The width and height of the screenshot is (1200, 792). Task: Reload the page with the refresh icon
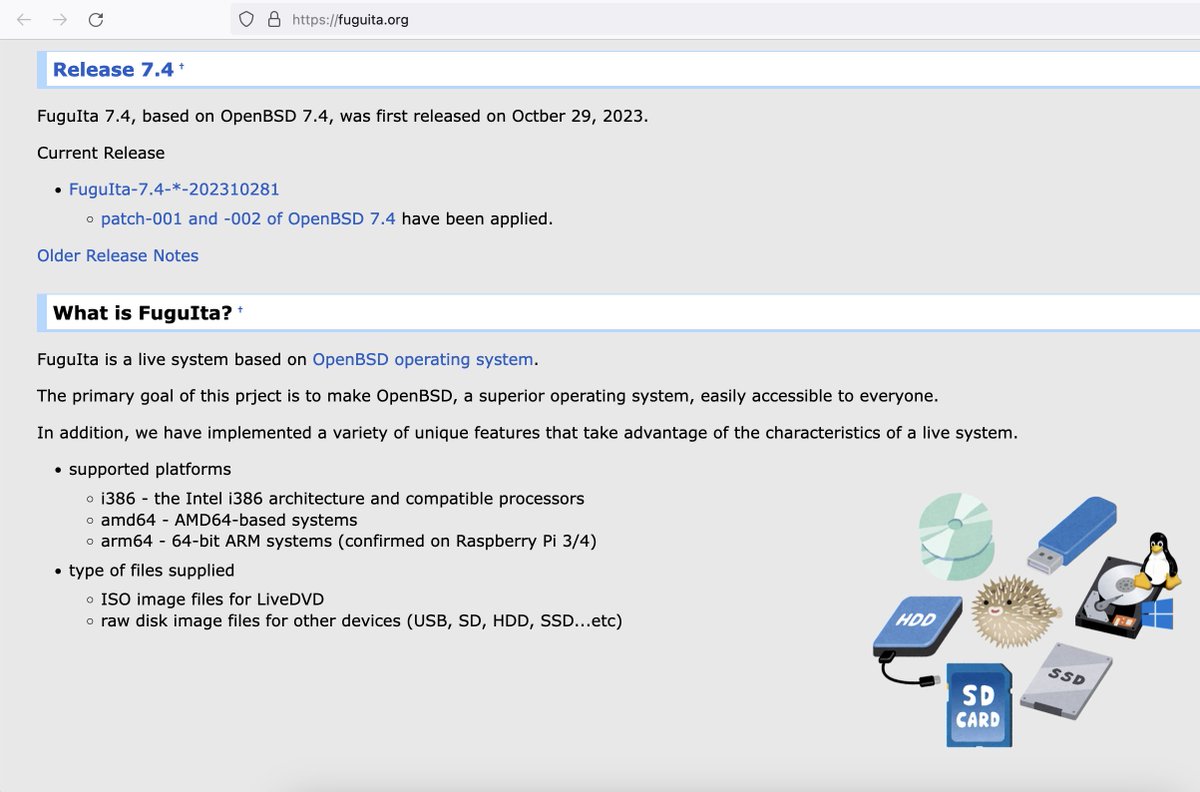coord(96,19)
